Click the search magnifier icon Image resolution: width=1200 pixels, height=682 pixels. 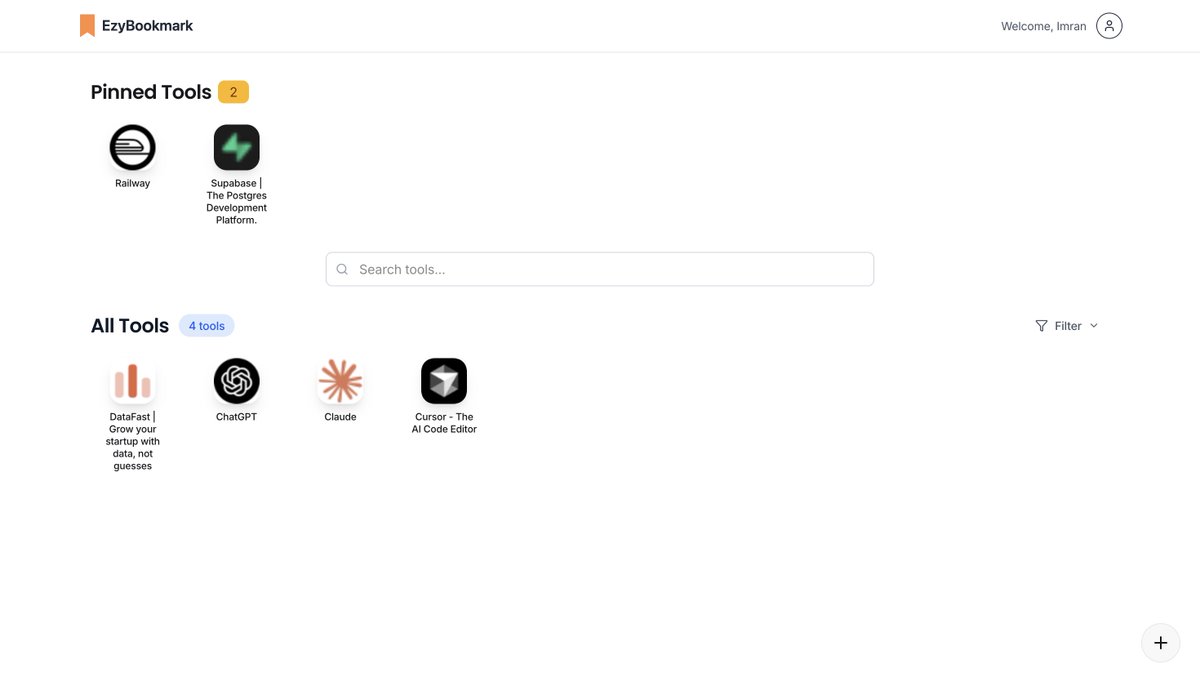(x=342, y=269)
